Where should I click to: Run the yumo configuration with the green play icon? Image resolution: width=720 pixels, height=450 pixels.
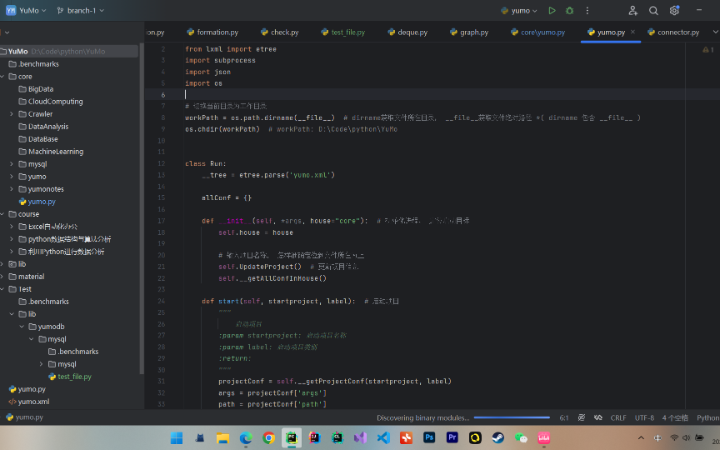(552, 11)
